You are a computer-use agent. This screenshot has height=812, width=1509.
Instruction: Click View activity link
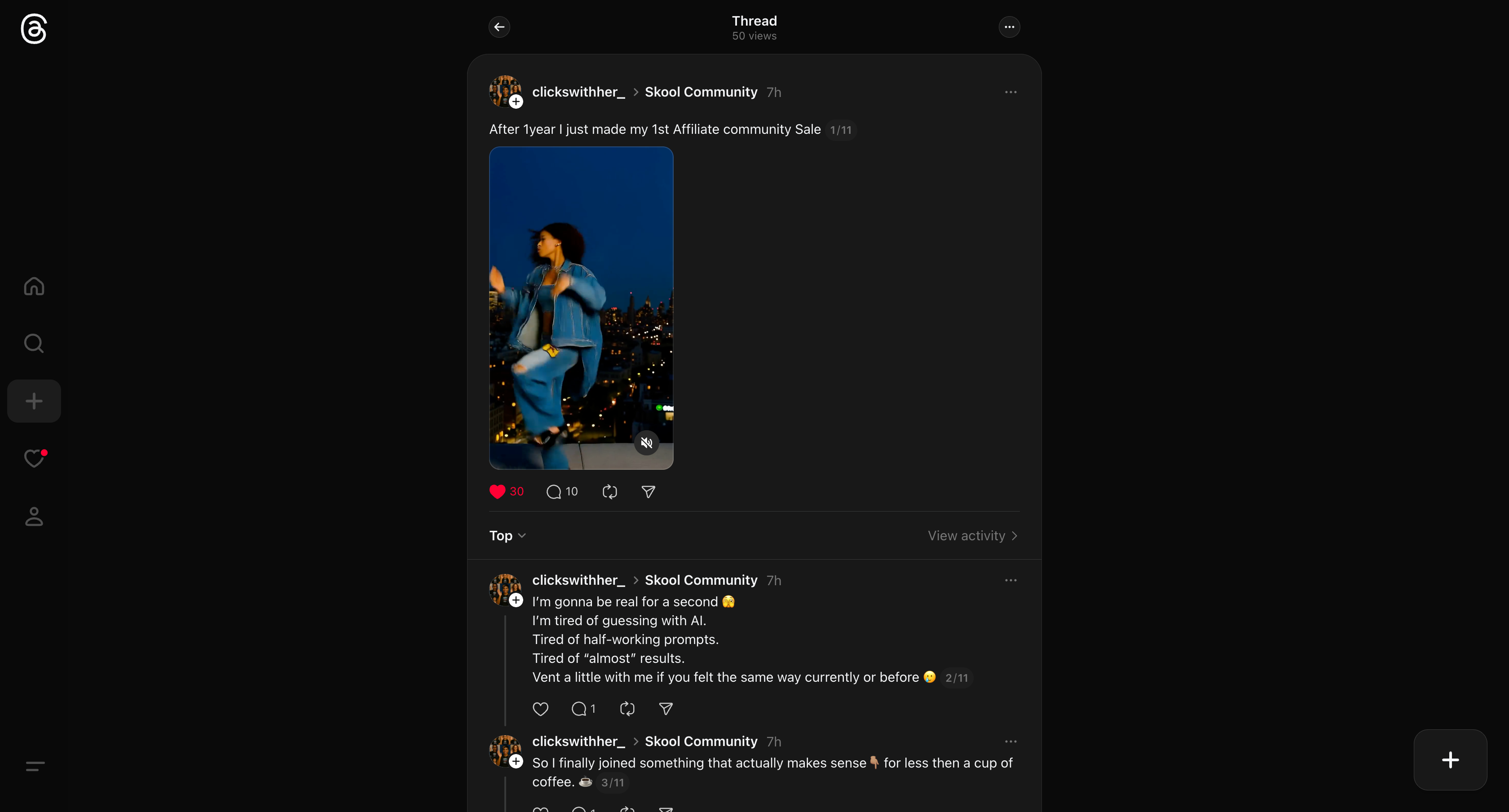[972, 535]
